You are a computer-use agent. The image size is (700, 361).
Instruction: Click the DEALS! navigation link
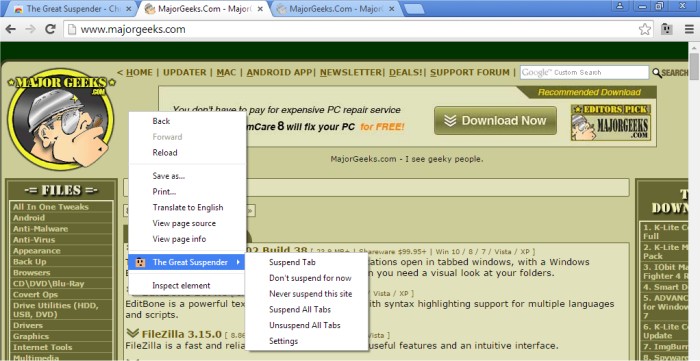(x=406, y=72)
